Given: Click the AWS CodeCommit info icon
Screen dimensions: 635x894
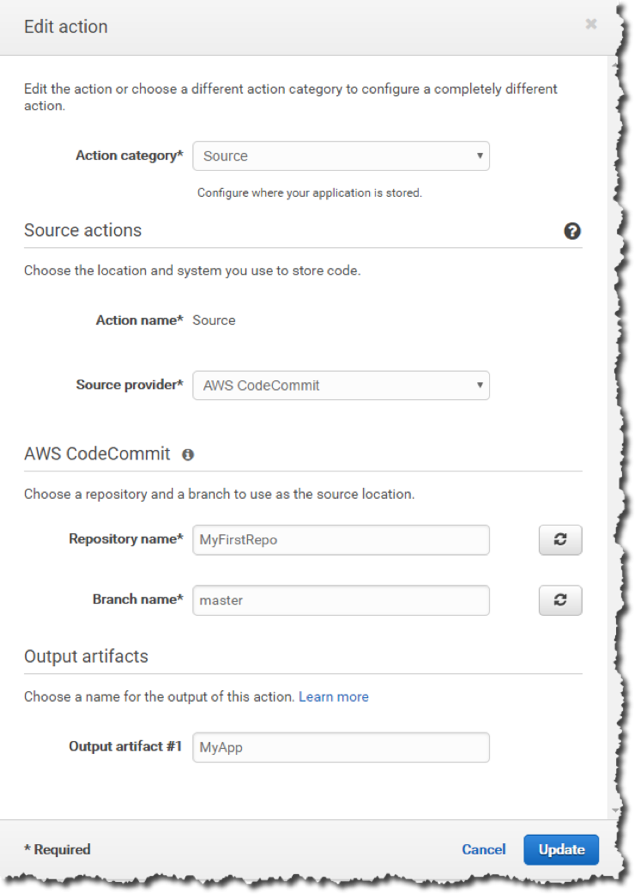Looking at the screenshot, I should click(188, 454).
